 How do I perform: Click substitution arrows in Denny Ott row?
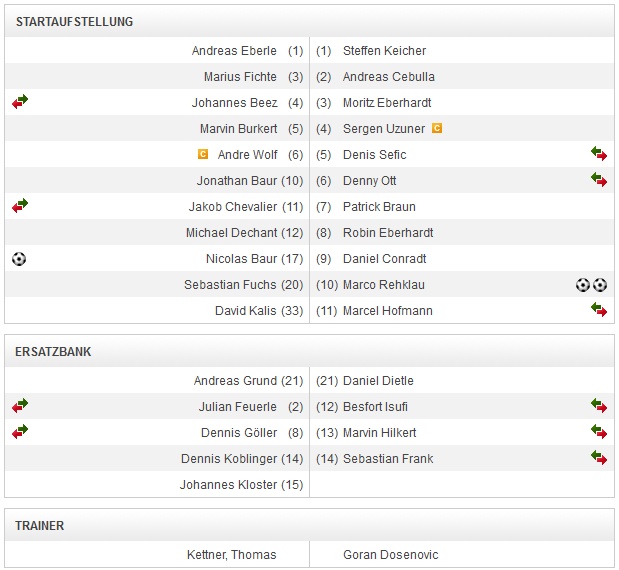(599, 180)
